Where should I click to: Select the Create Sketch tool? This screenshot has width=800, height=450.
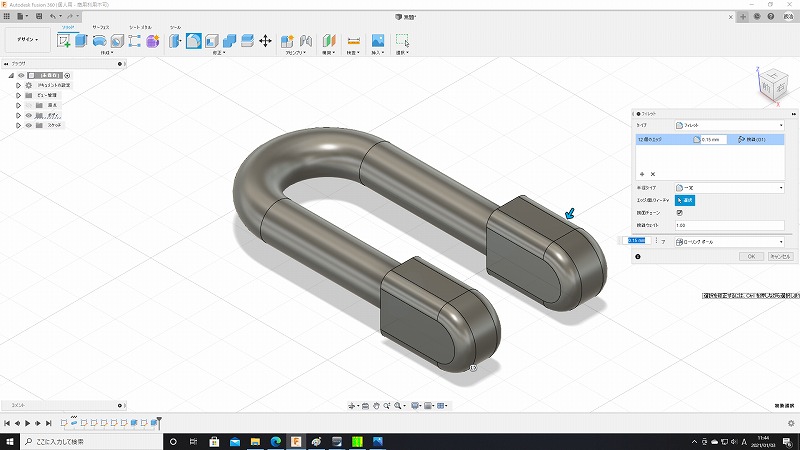tap(65, 41)
